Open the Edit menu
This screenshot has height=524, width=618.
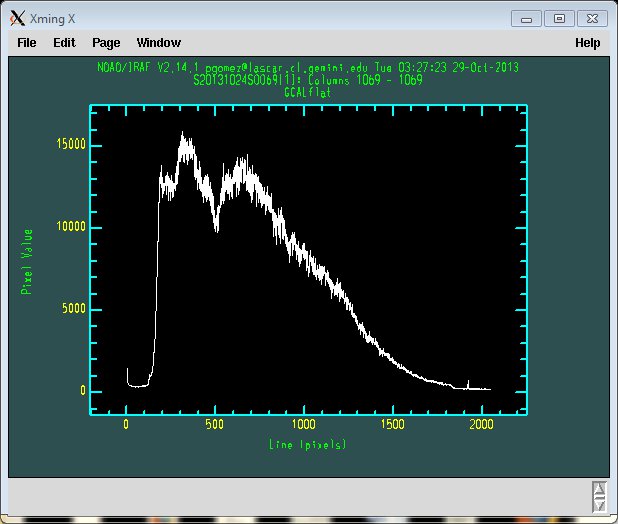pyautogui.click(x=64, y=43)
